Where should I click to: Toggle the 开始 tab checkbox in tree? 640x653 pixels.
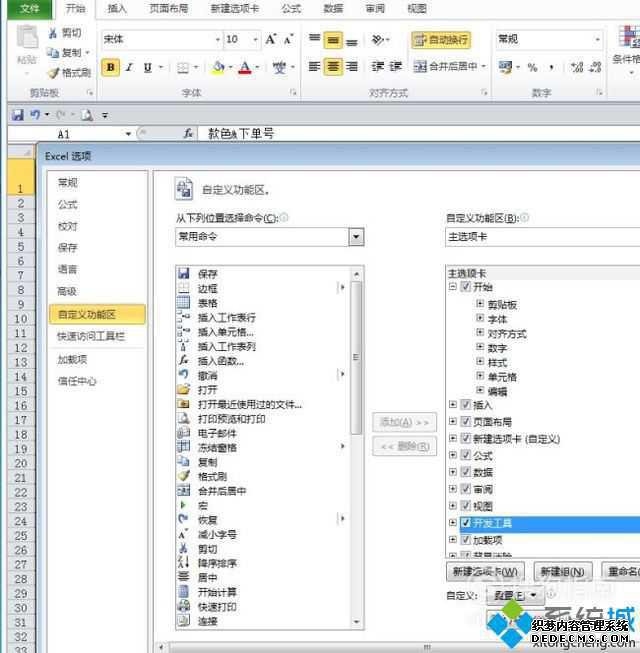tap(466, 287)
